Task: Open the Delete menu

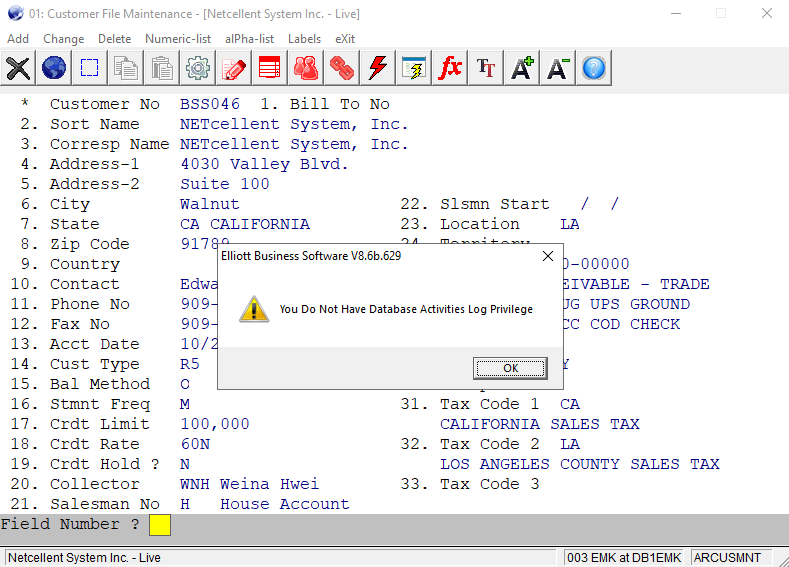Action: 114,39
